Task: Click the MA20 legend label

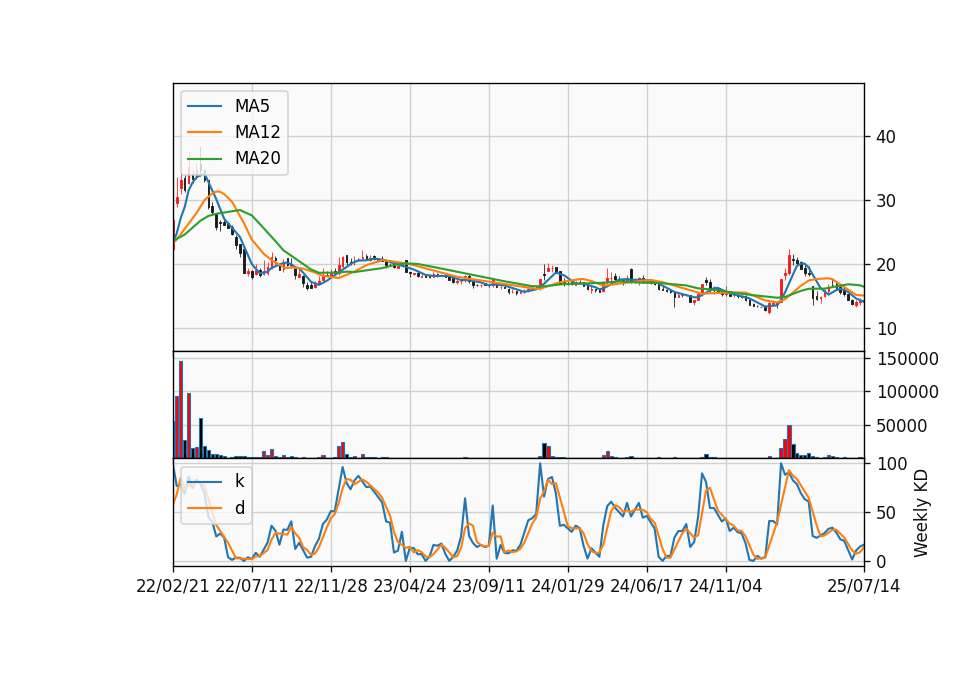Action: [x=257, y=158]
